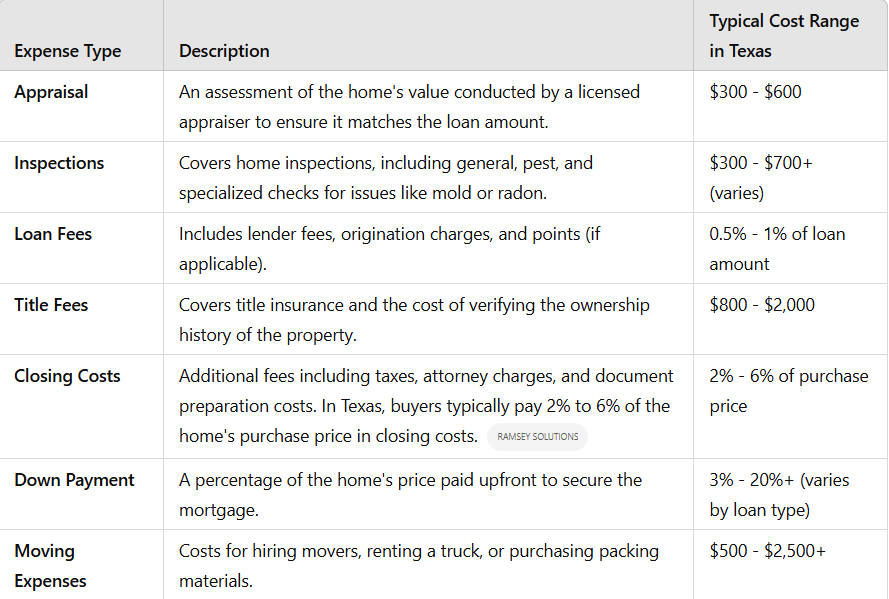
Task: Select the Expense Type column header
Action: [x=67, y=51]
